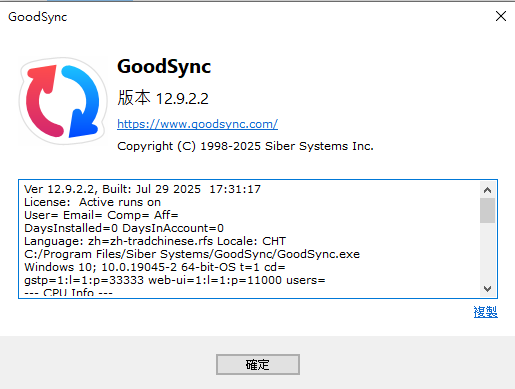Click the scrollbar track below the thumb

tap(487, 252)
